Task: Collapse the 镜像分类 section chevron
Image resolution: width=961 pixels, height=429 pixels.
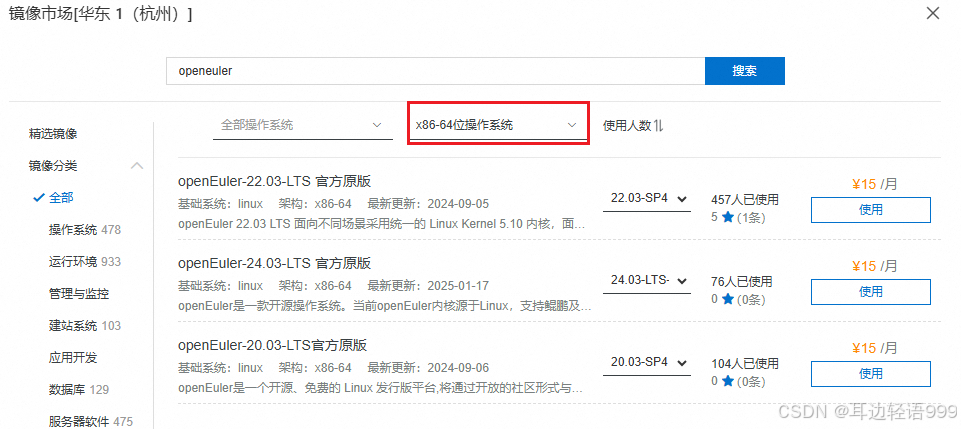Action: pyautogui.click(x=137, y=166)
